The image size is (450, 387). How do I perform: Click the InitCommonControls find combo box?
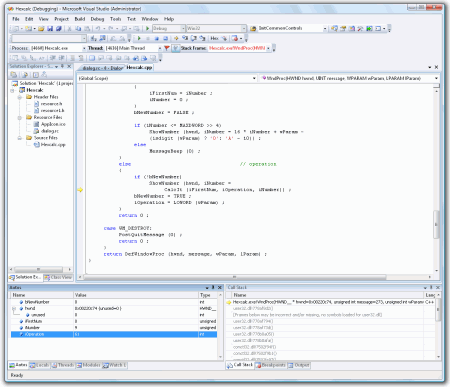tap(292, 29)
